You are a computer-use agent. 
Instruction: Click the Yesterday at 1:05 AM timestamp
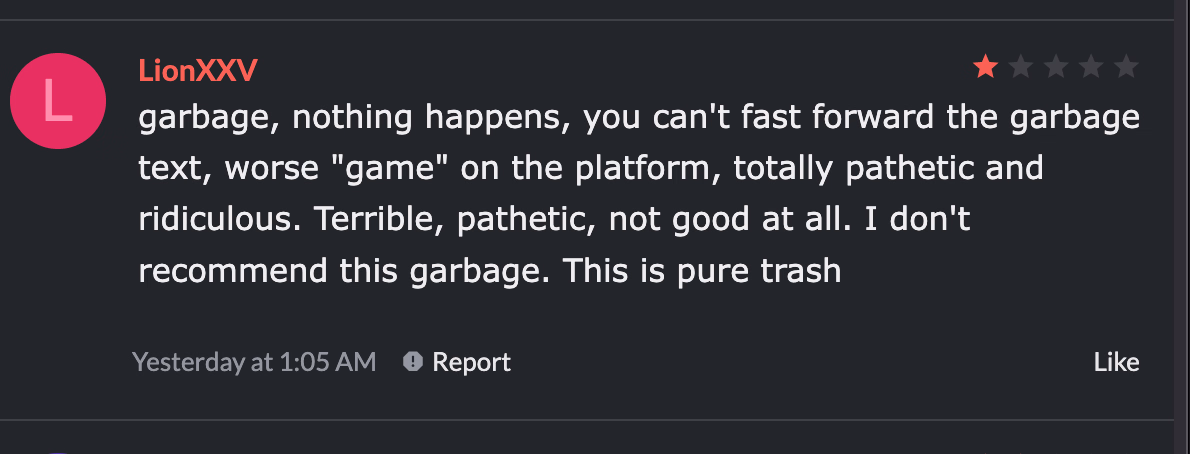pos(254,361)
